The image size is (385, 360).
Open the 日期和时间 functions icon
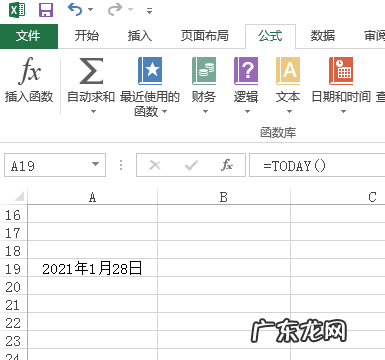tap(341, 71)
